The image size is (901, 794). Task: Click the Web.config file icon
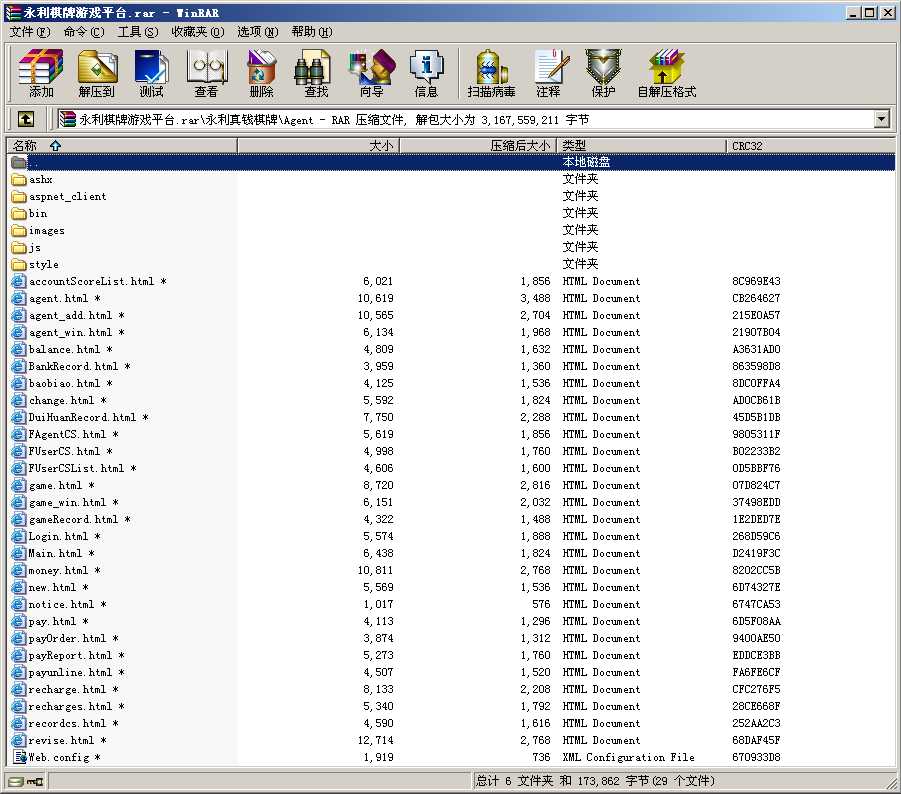[20, 757]
